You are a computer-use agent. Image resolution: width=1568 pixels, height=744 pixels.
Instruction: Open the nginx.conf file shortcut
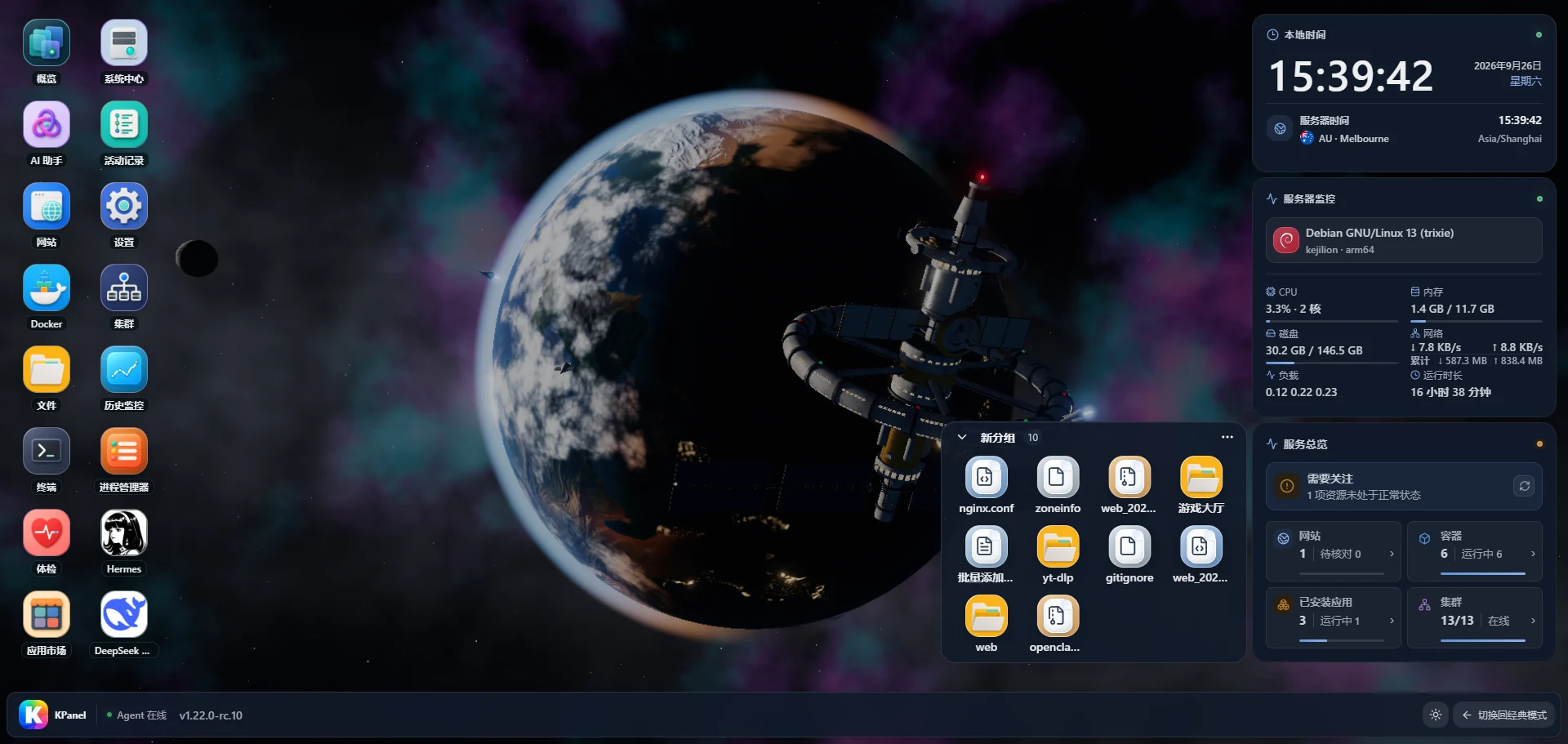pyautogui.click(x=986, y=478)
